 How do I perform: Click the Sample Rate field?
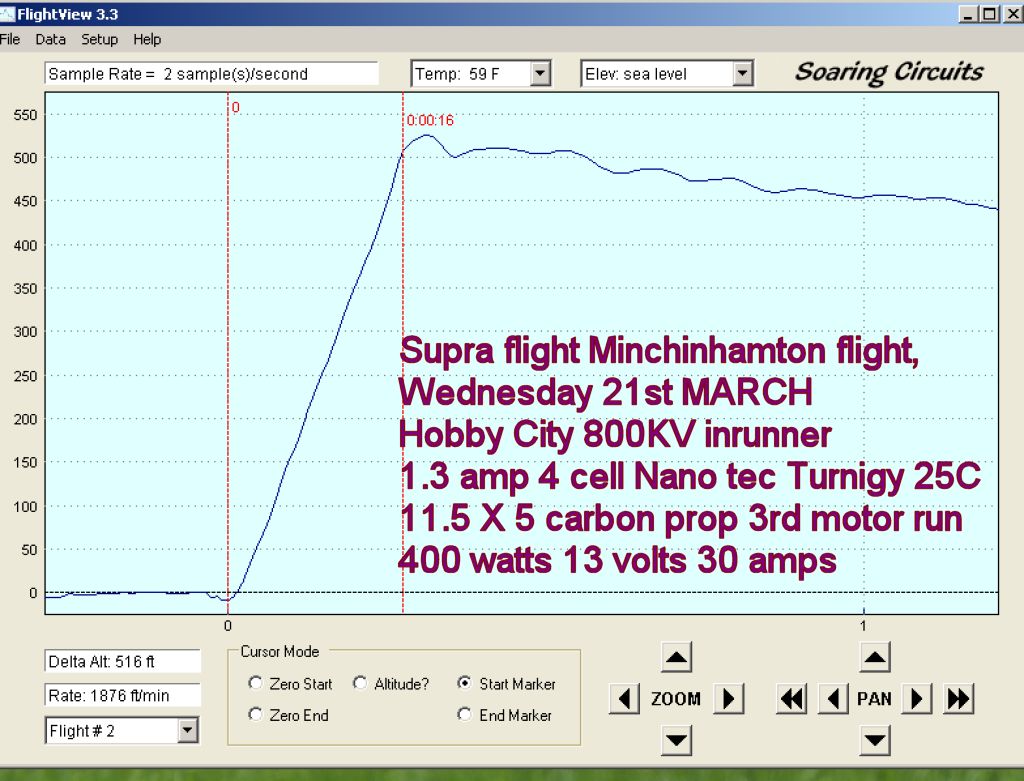212,74
